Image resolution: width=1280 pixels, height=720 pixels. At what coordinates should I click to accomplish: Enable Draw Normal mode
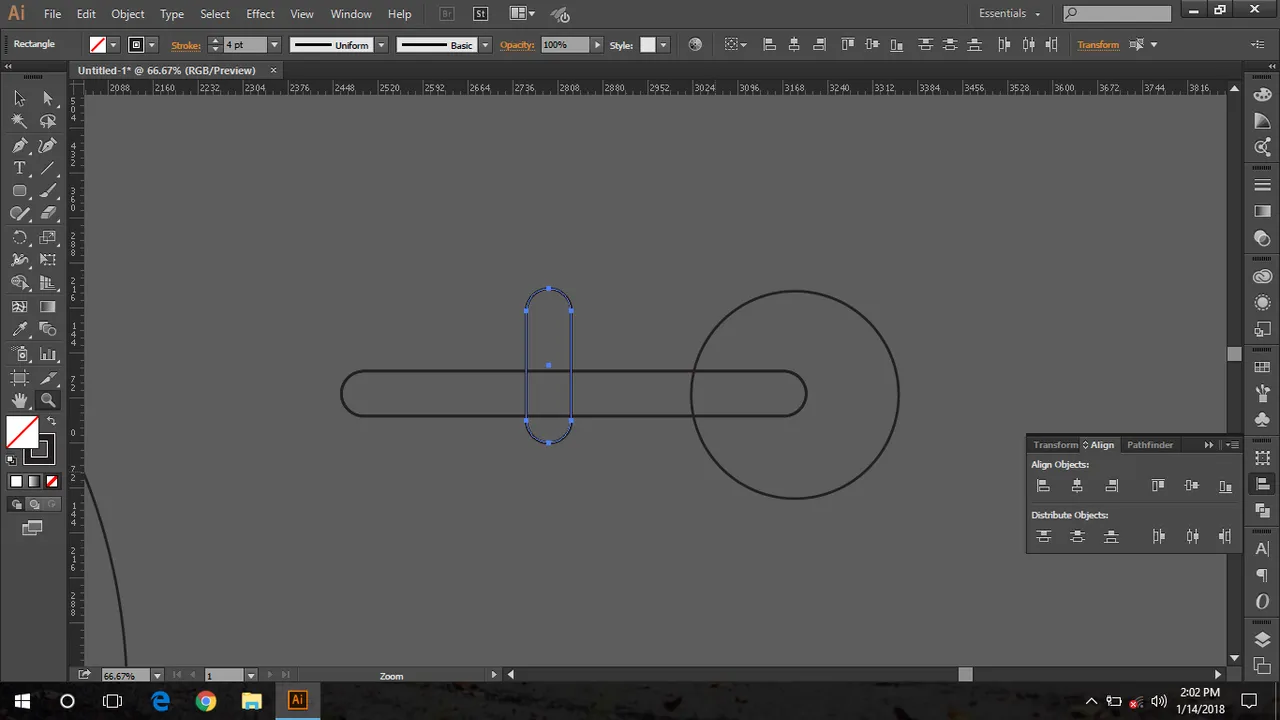click(16, 505)
